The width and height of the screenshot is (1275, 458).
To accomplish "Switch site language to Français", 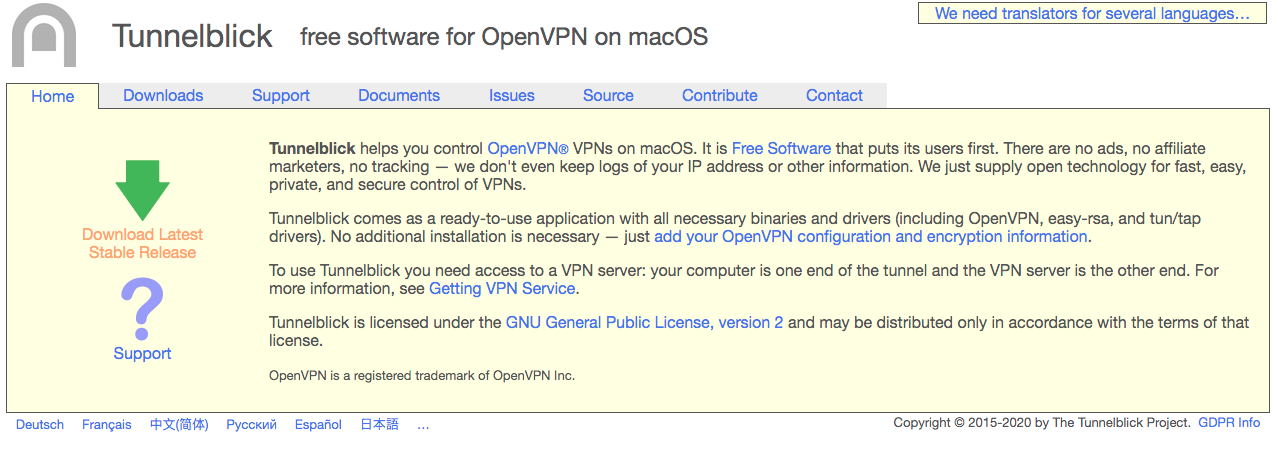I will (x=106, y=425).
